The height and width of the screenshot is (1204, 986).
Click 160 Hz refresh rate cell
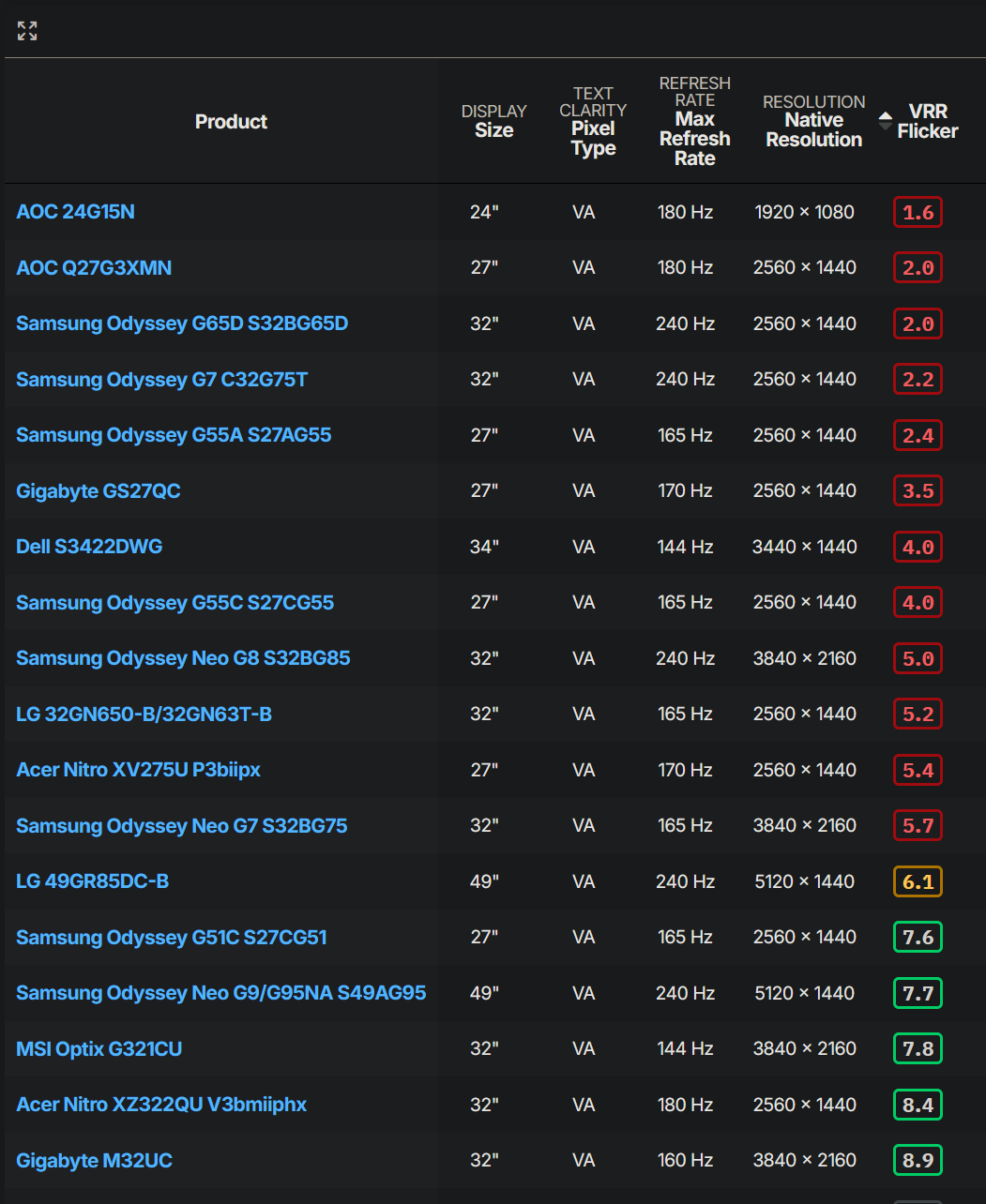point(685,1160)
